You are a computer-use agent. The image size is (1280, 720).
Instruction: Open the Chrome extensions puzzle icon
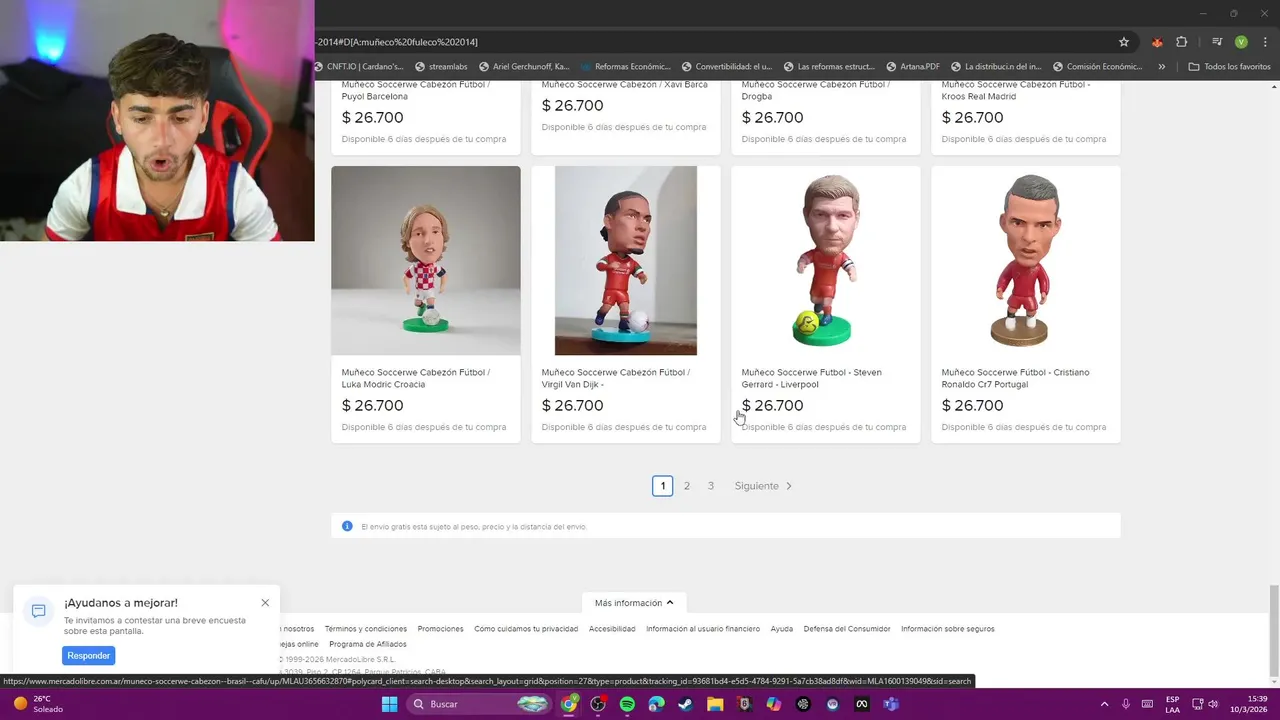coord(1182,42)
